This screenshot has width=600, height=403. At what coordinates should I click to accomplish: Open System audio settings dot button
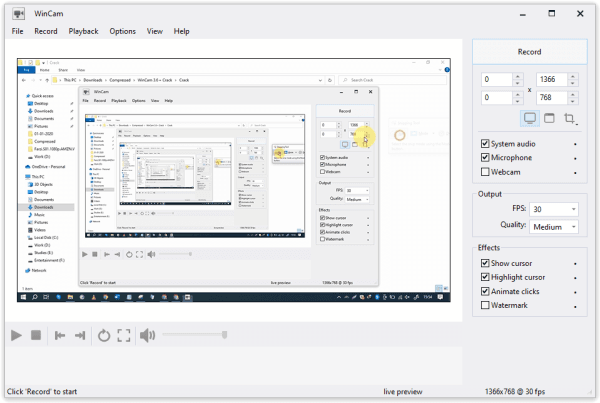point(575,144)
